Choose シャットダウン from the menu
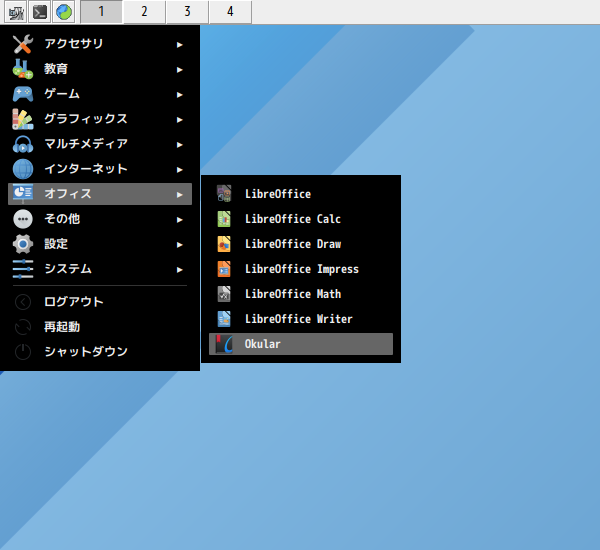Image resolution: width=600 pixels, height=550 pixels. (x=100, y=352)
